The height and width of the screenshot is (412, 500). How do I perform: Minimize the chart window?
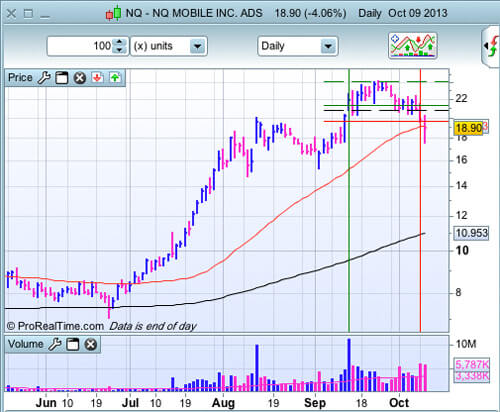(45, 16)
